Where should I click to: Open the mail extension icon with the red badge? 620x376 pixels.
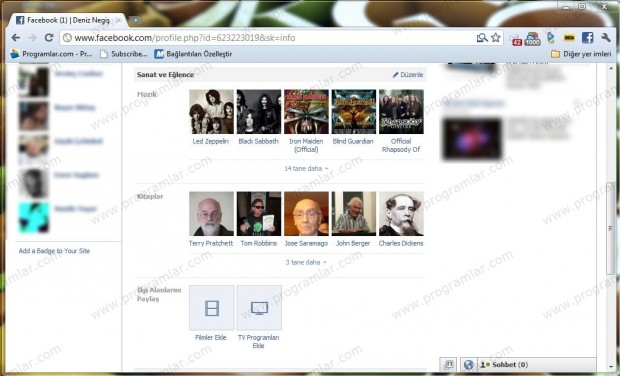pos(516,39)
